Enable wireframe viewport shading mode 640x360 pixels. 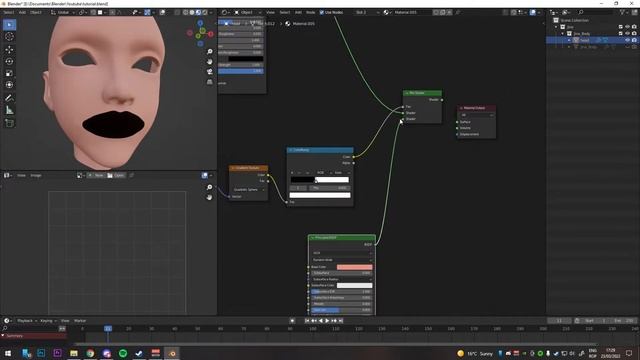tap(185, 13)
